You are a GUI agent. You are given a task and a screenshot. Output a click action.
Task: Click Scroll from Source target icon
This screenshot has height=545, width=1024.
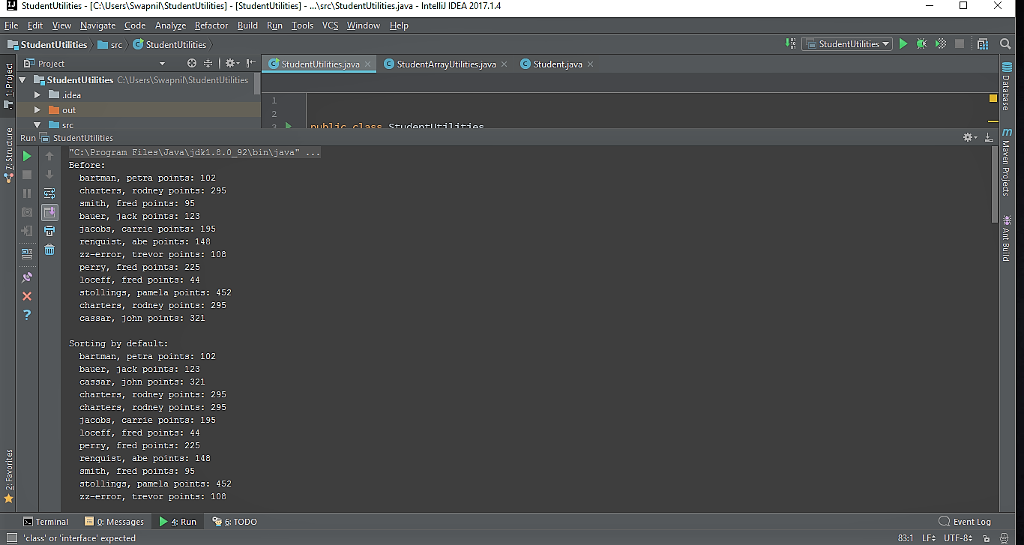coord(191,63)
